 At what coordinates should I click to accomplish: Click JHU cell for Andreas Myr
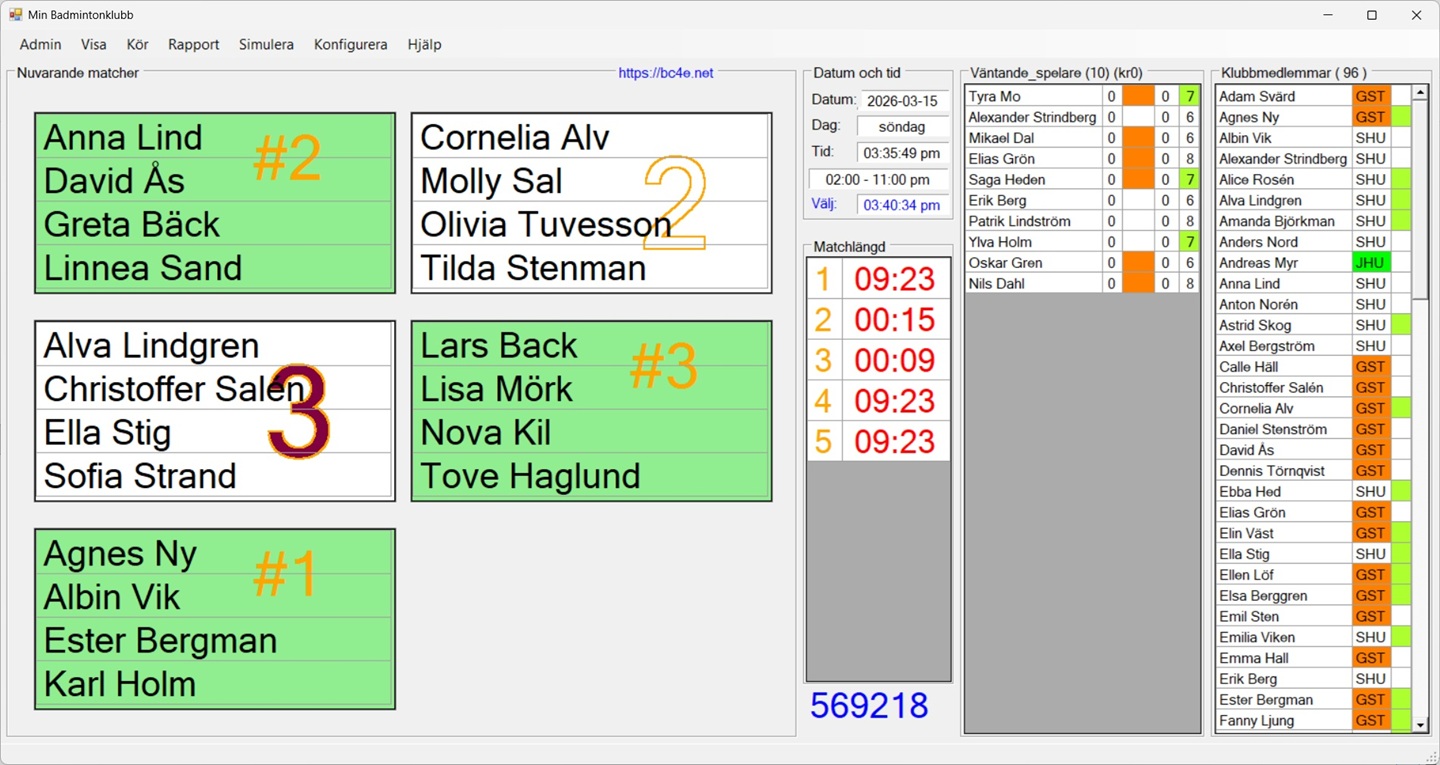(x=1370, y=263)
